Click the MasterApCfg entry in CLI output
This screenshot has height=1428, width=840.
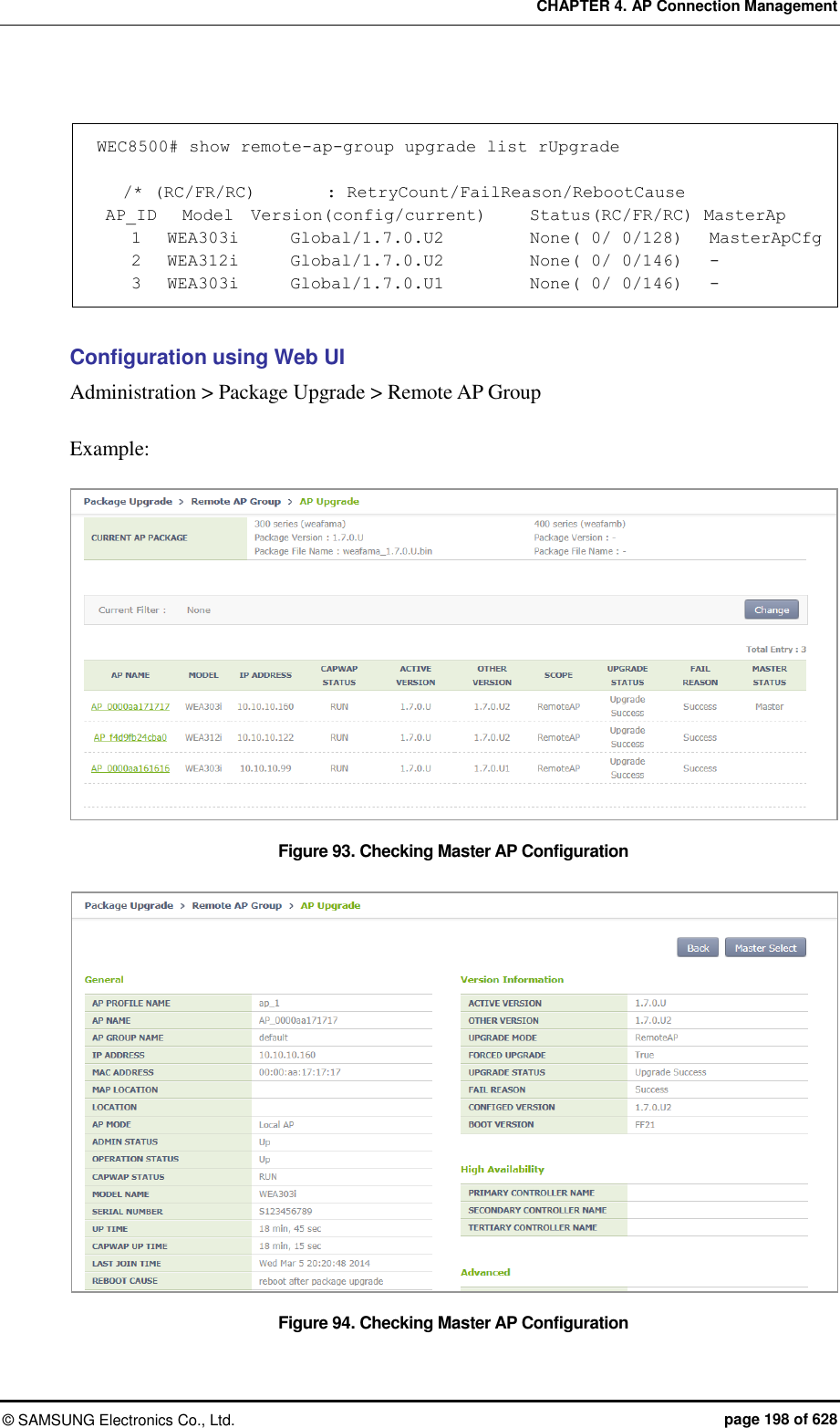pos(764,238)
